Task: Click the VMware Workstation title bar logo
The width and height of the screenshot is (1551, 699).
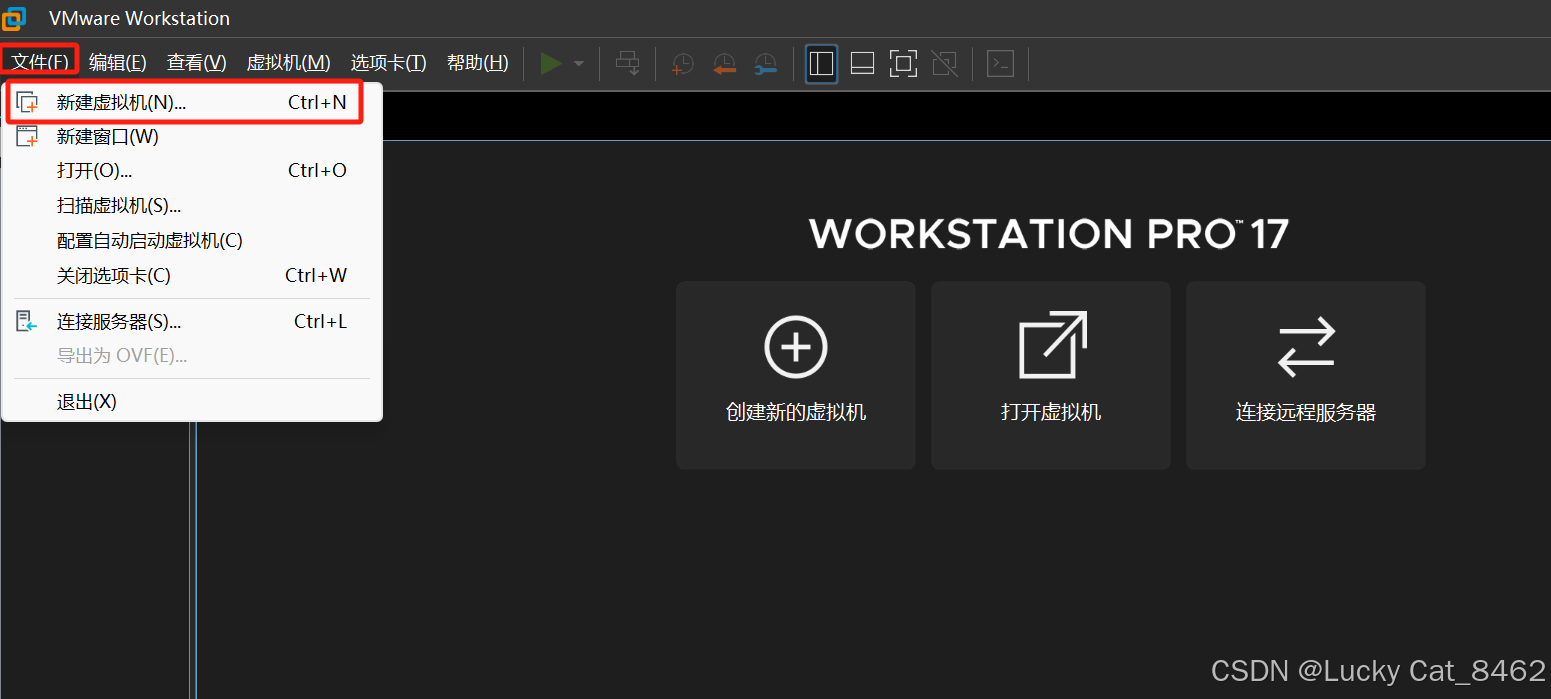Action: pyautogui.click(x=14, y=18)
